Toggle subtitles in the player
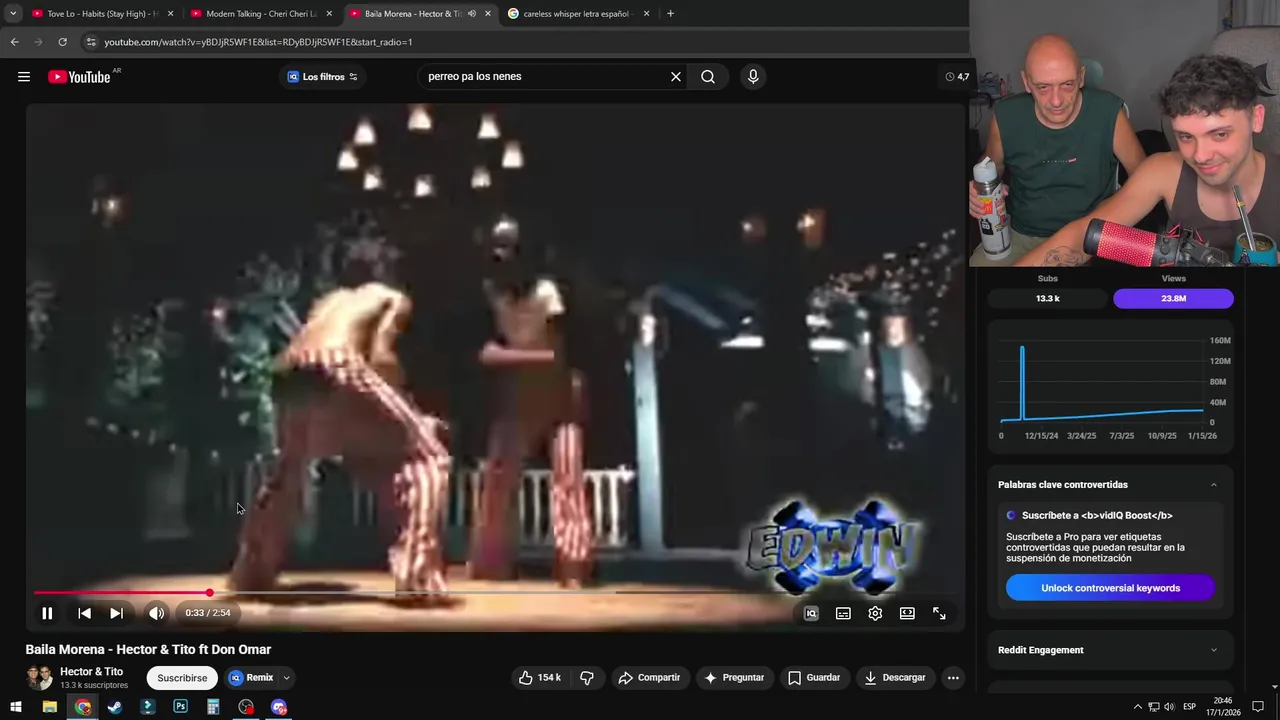1280x720 pixels. [843, 613]
